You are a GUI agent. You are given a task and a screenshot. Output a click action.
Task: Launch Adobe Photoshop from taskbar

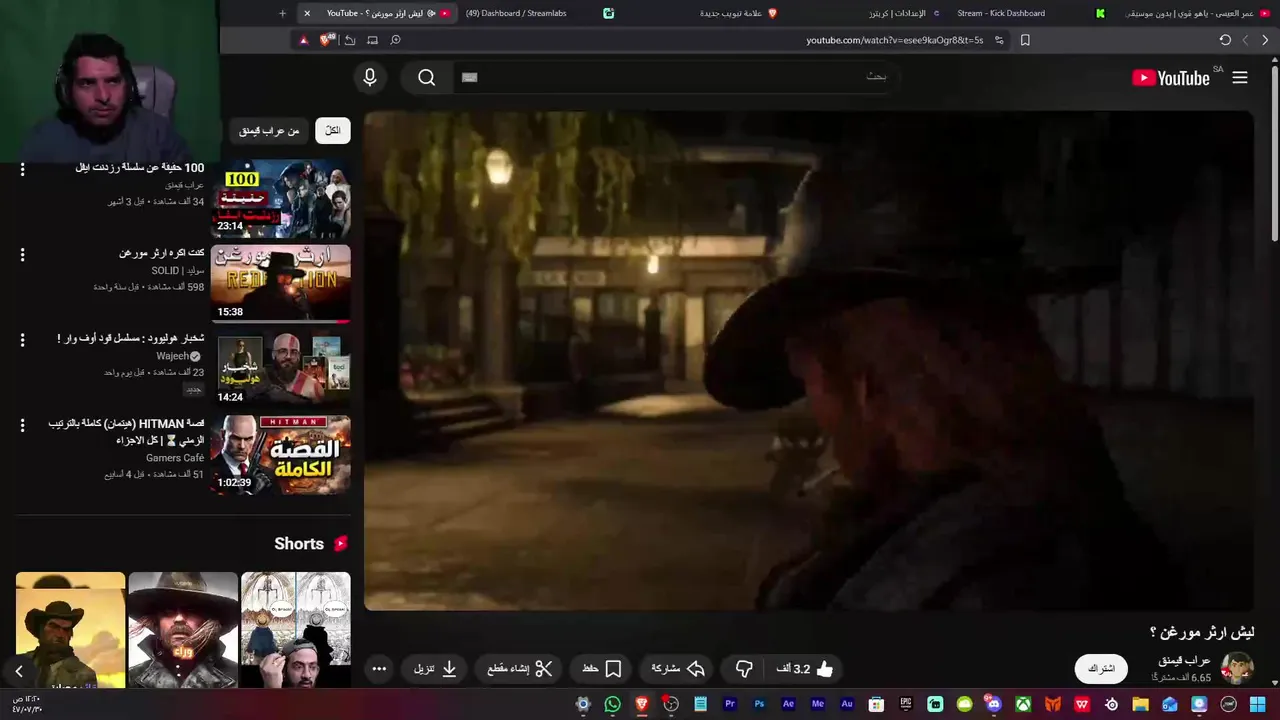(x=759, y=704)
